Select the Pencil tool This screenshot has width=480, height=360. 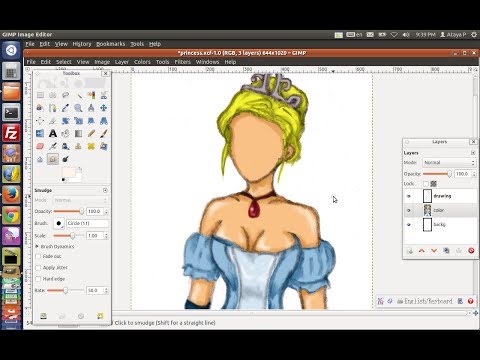91,134
